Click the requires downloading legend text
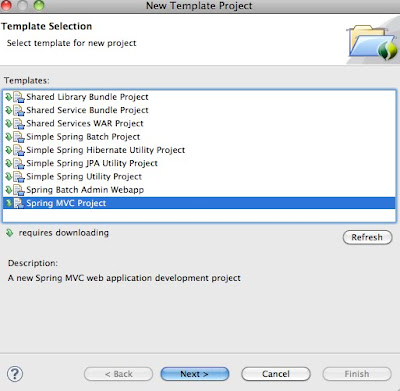This screenshot has width=400, height=391. [x=64, y=233]
